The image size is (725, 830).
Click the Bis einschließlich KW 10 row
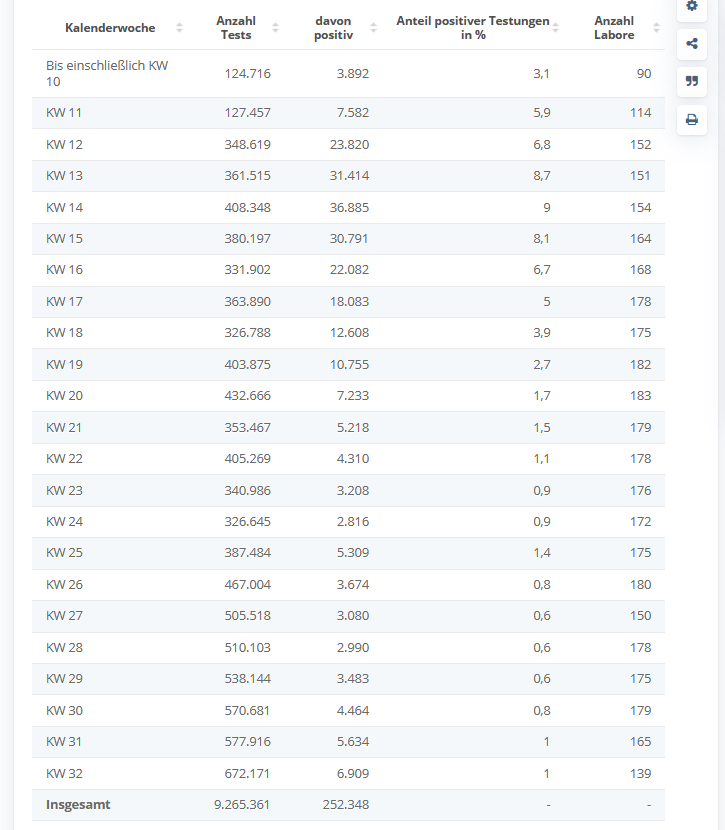tap(107, 74)
